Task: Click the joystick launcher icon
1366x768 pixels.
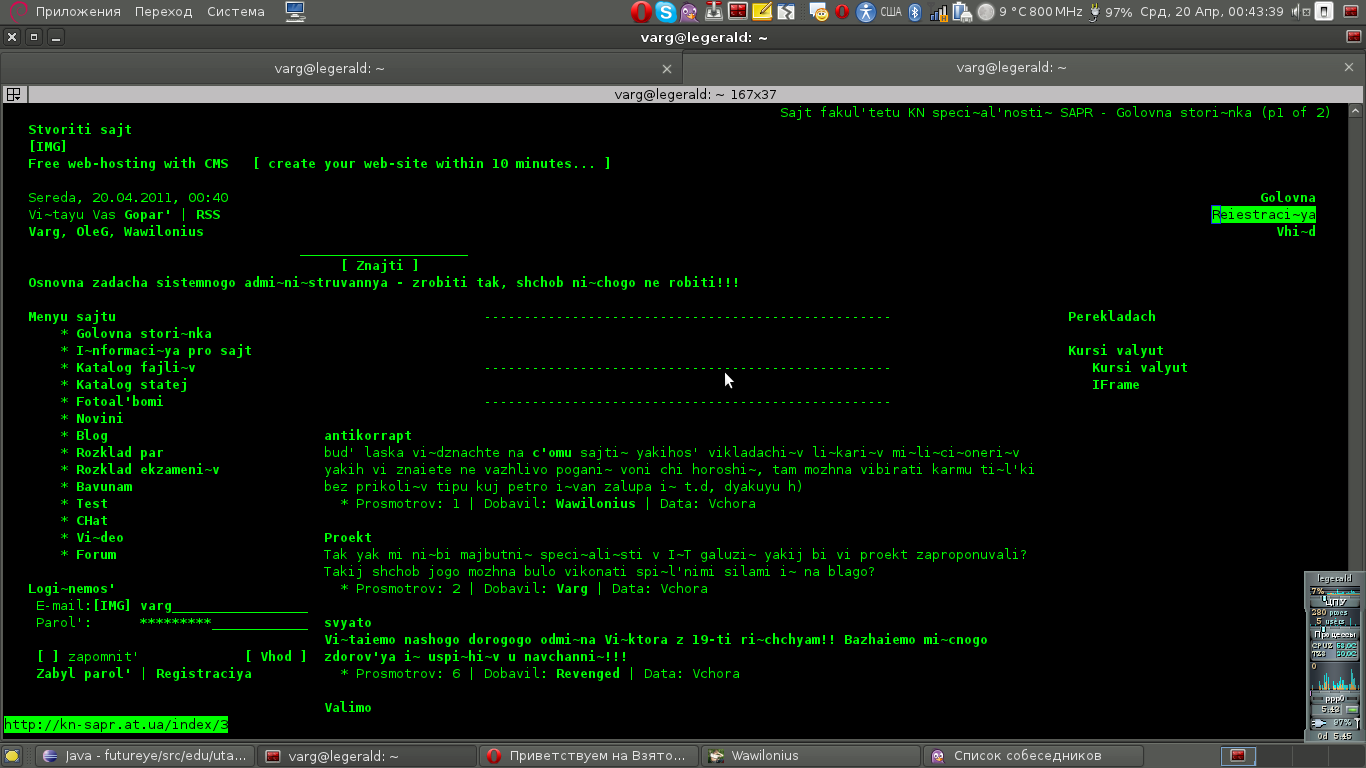Action: tap(713, 12)
